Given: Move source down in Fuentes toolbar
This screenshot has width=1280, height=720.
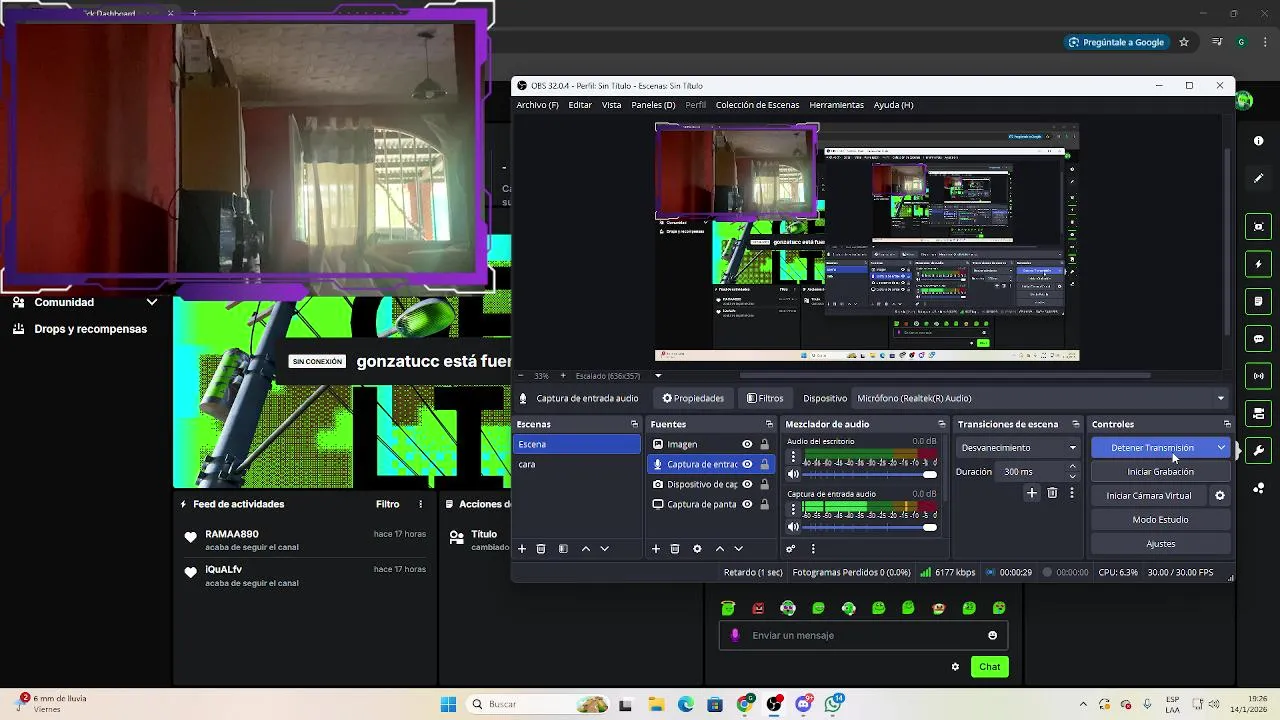Looking at the screenshot, I should pyautogui.click(x=738, y=549).
